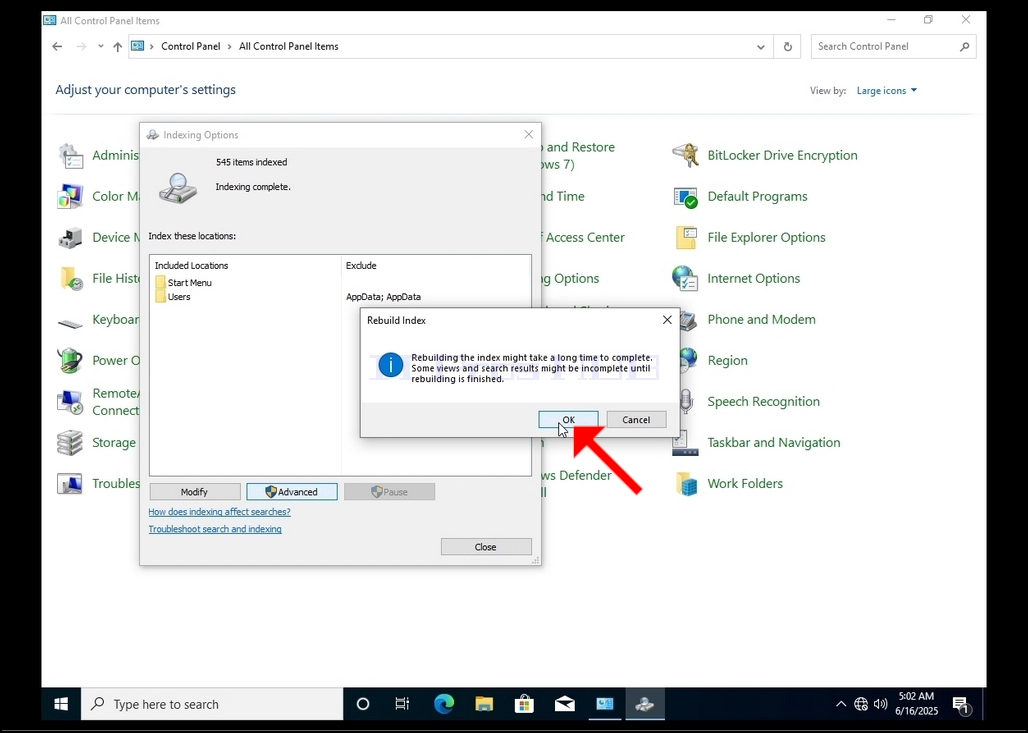Open Internet Options icon
The width and height of the screenshot is (1028, 733).
(686, 279)
